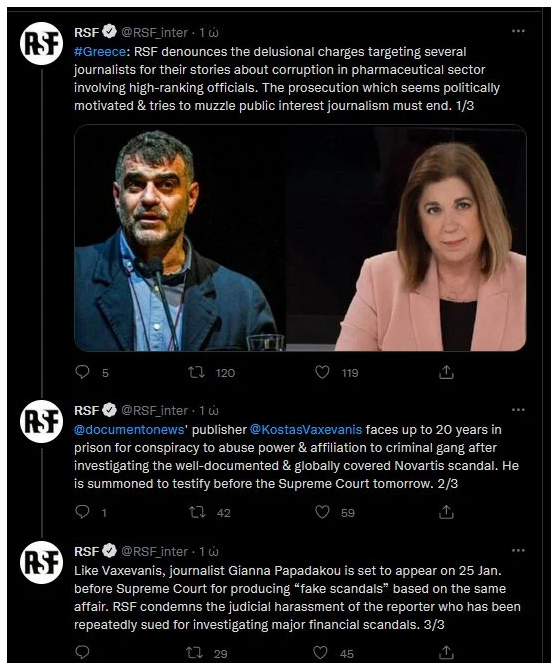Viewport: 557px width, 671px height.
Task: Share the third tweet about Gianna Papadakou
Action: click(x=446, y=653)
